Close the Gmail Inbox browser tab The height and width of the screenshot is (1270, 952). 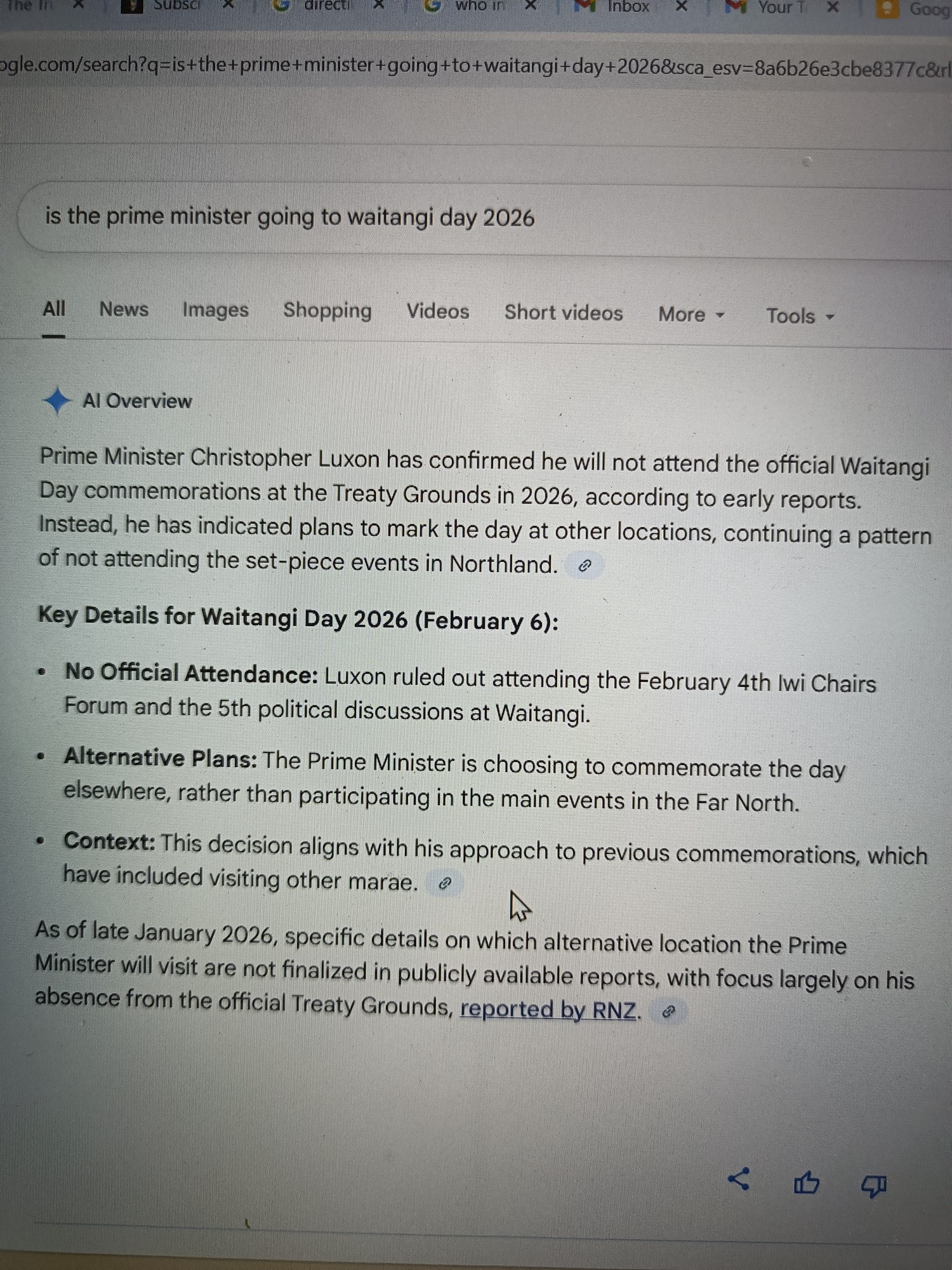pyautogui.click(x=682, y=7)
